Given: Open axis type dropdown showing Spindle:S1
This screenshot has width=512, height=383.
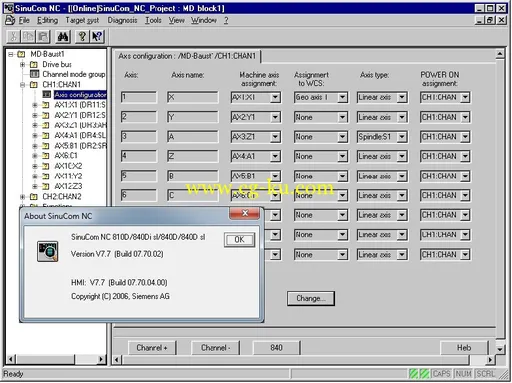Looking at the screenshot, I should coord(402,137).
